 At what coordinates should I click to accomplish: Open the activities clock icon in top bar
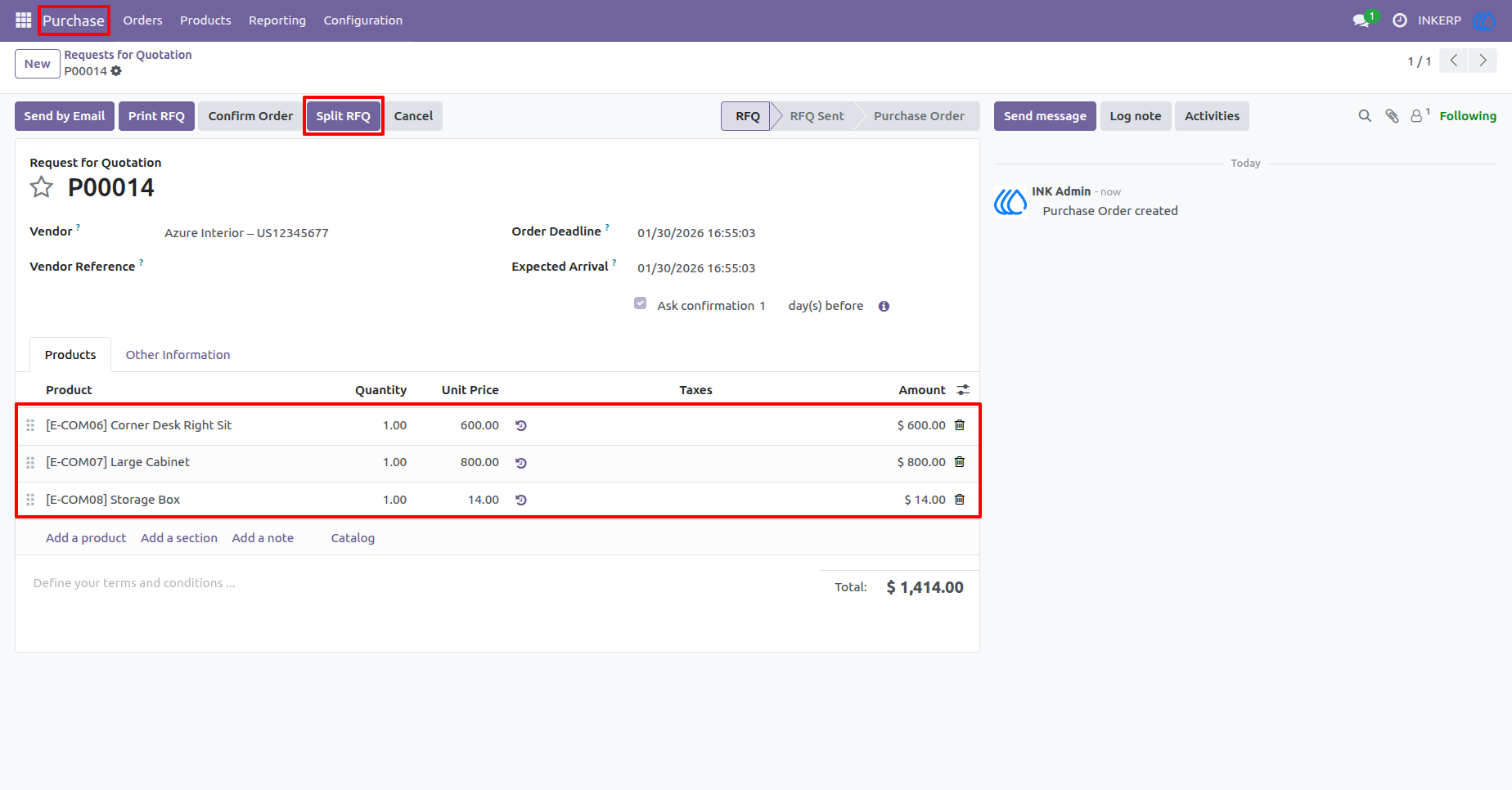click(1400, 20)
